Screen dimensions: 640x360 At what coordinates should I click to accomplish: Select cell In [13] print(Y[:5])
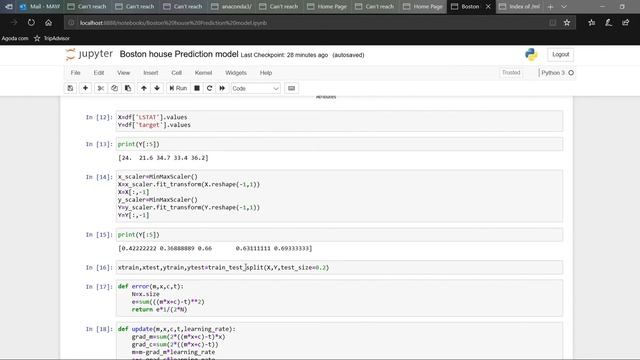click(339, 144)
